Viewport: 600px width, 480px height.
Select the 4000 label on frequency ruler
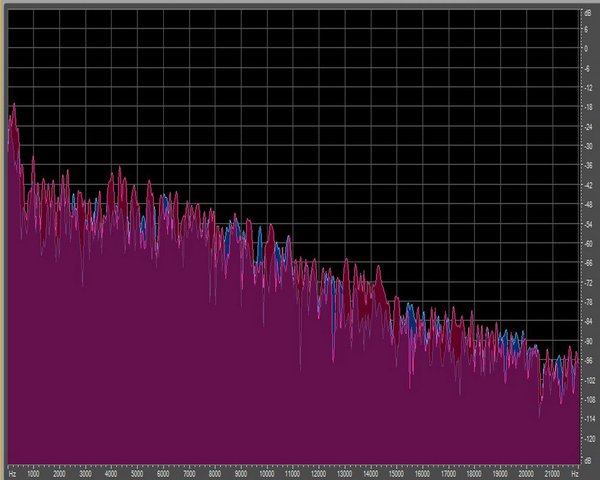coord(111,474)
